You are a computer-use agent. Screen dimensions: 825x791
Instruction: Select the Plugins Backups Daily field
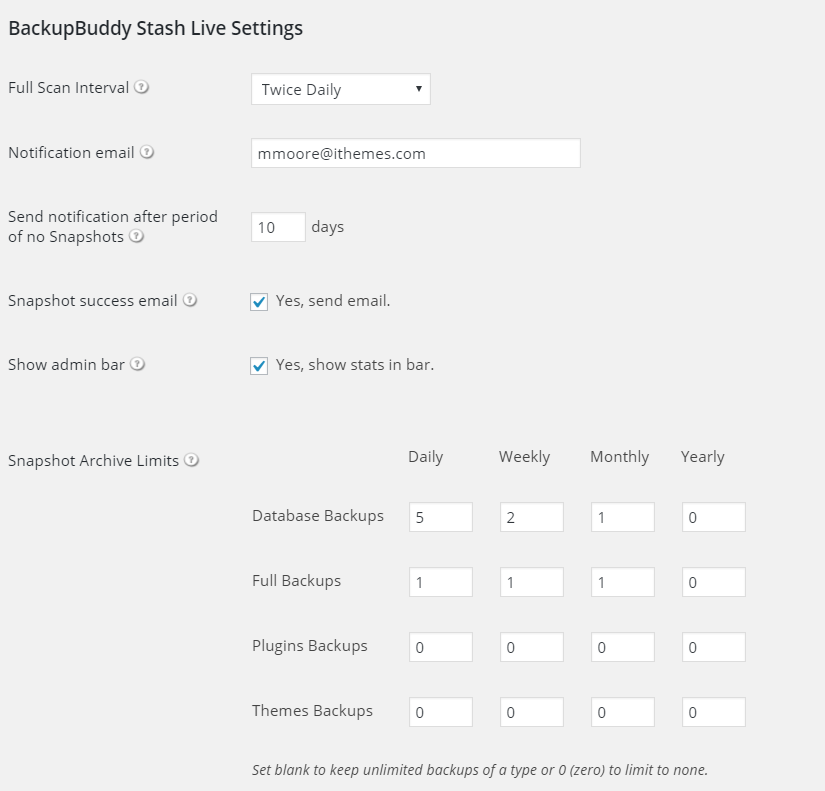click(x=441, y=647)
